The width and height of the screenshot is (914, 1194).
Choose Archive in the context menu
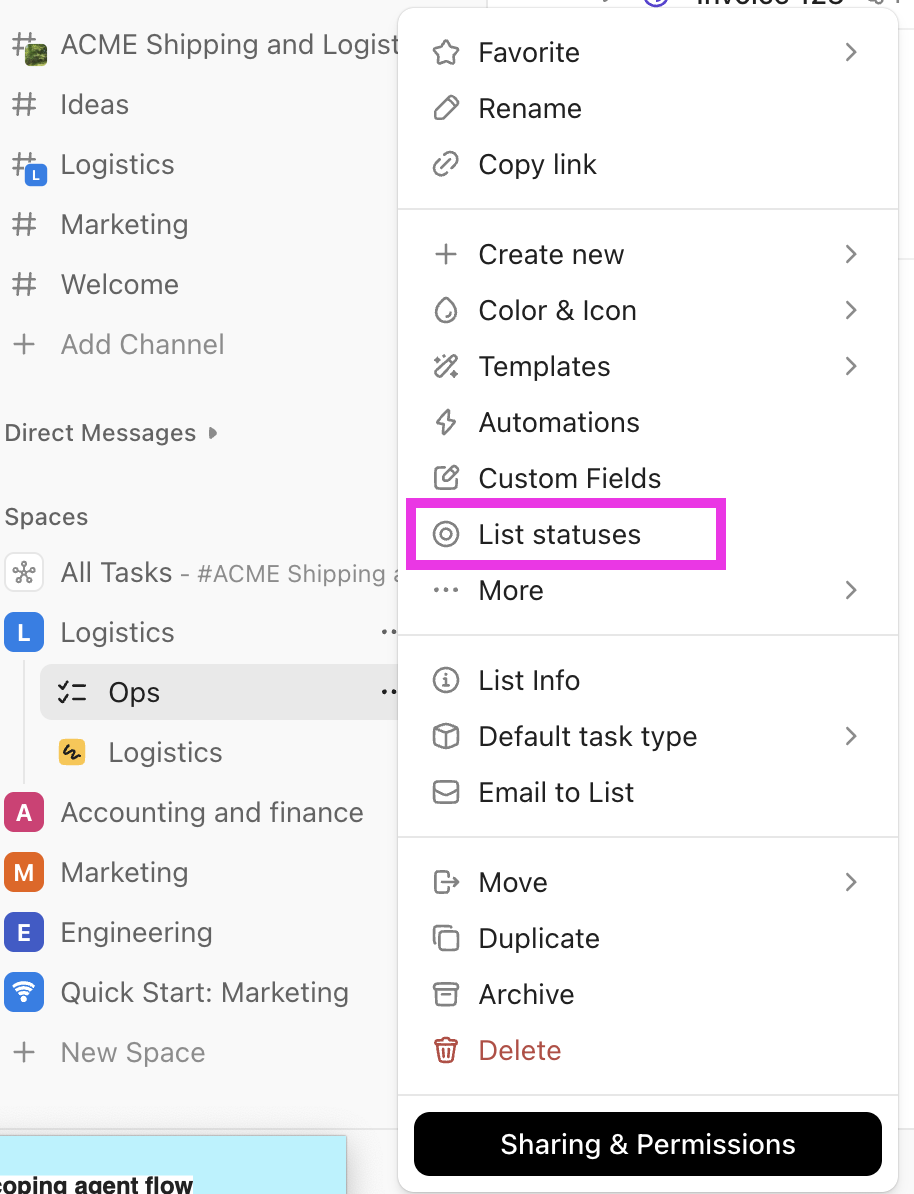[526, 994]
